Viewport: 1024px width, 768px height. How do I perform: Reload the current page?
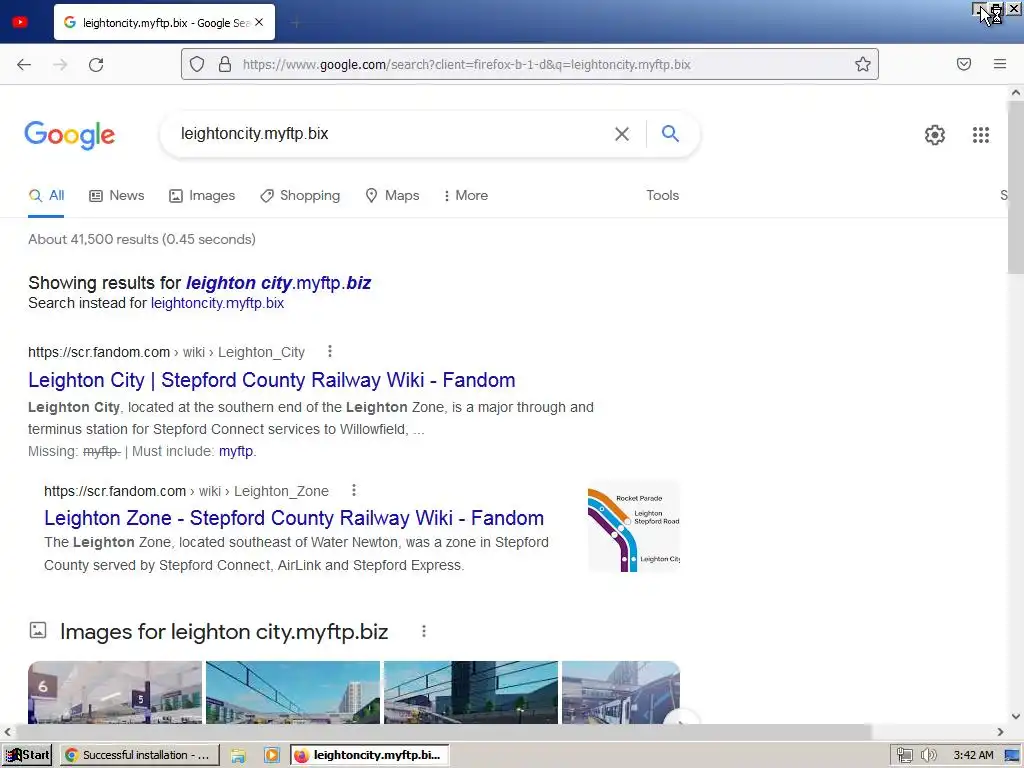click(96, 64)
